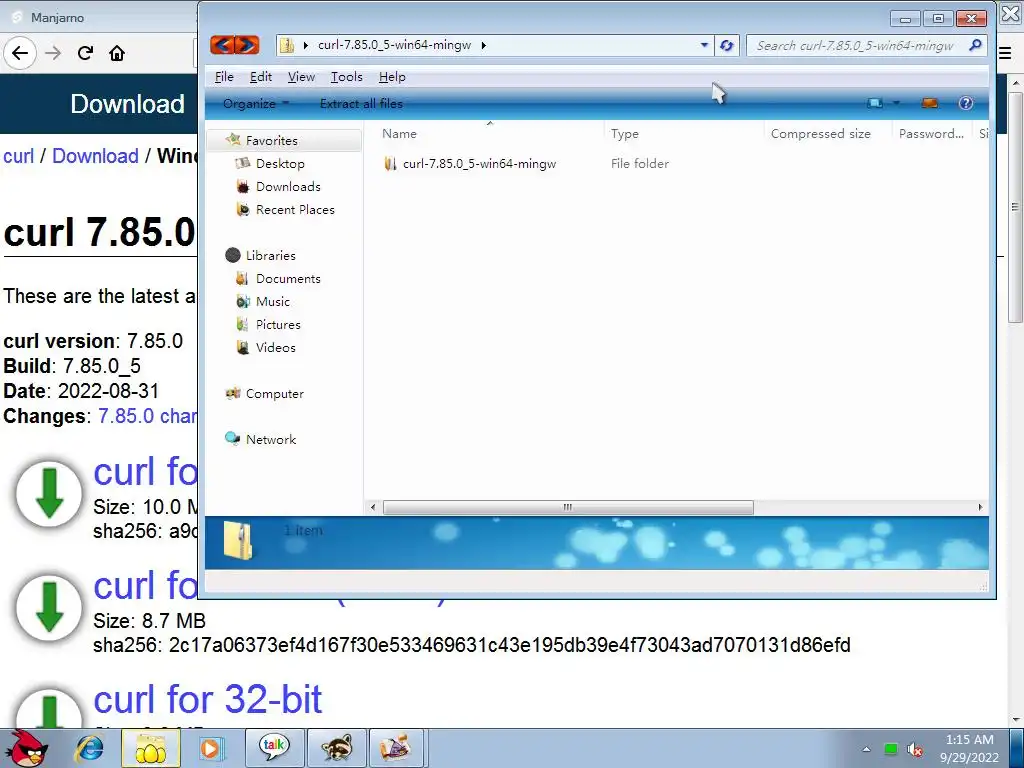Click the Network icon in the sidebar
Viewport: 1024px width, 768px height.
click(232, 439)
